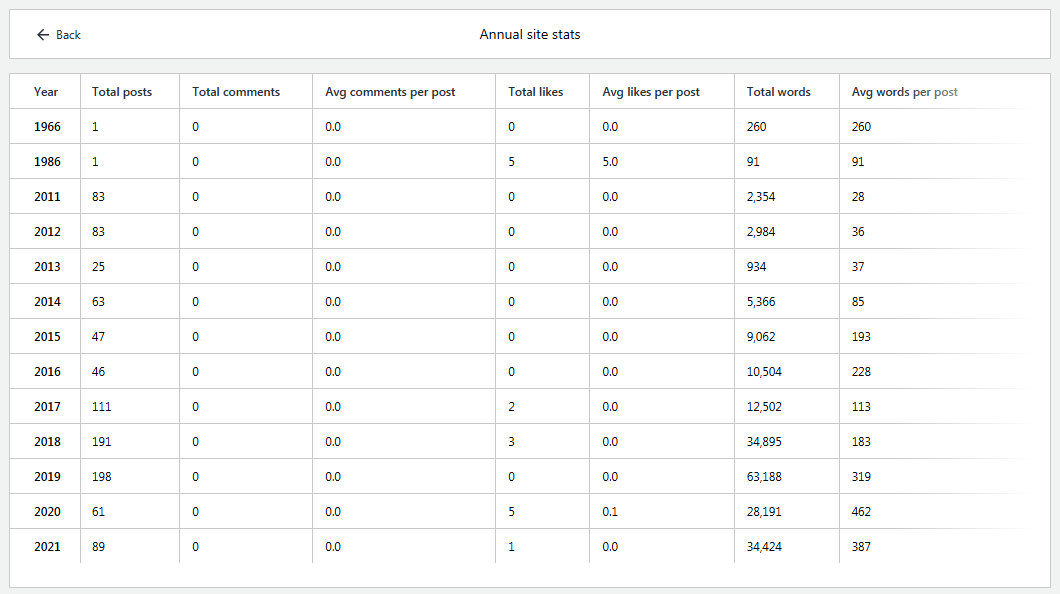
Task: Select the Total posts column header
Action: tap(122, 92)
